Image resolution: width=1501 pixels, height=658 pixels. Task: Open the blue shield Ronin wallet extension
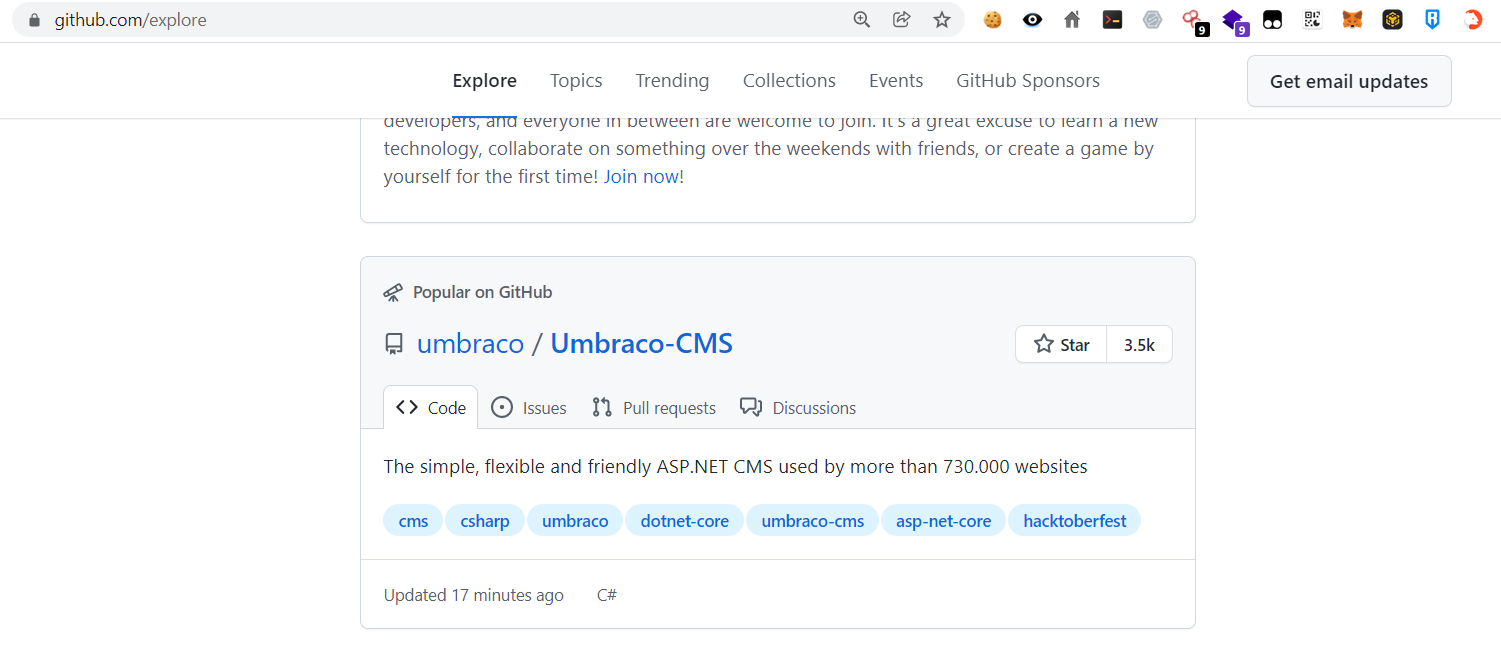click(1432, 19)
